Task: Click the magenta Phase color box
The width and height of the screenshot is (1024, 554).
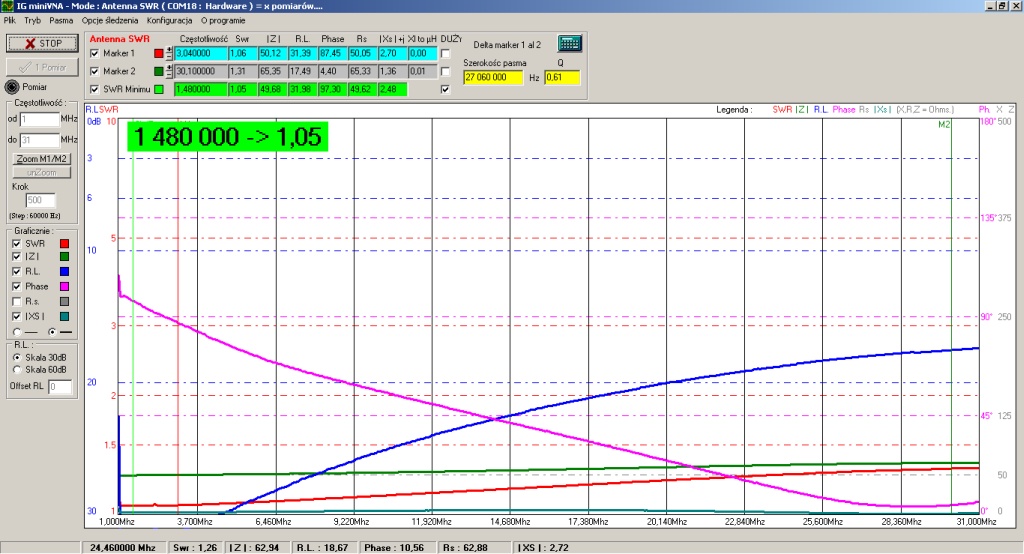Action: coord(65,286)
